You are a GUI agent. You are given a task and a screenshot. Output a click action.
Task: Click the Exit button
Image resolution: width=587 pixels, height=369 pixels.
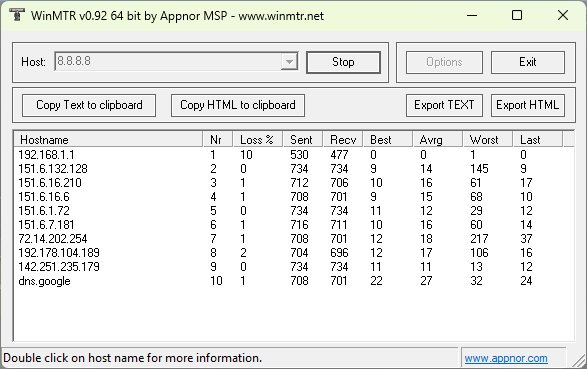527,62
